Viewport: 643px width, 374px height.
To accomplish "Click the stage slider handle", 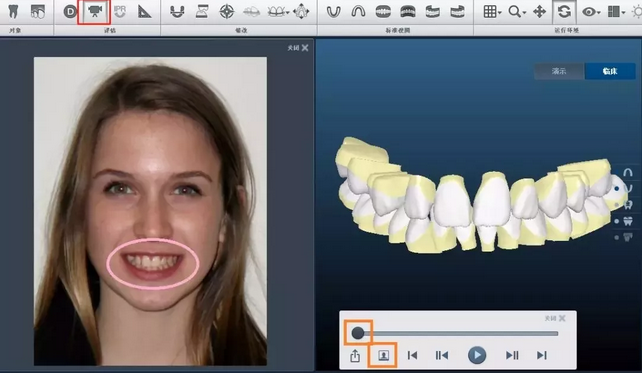I will point(358,333).
